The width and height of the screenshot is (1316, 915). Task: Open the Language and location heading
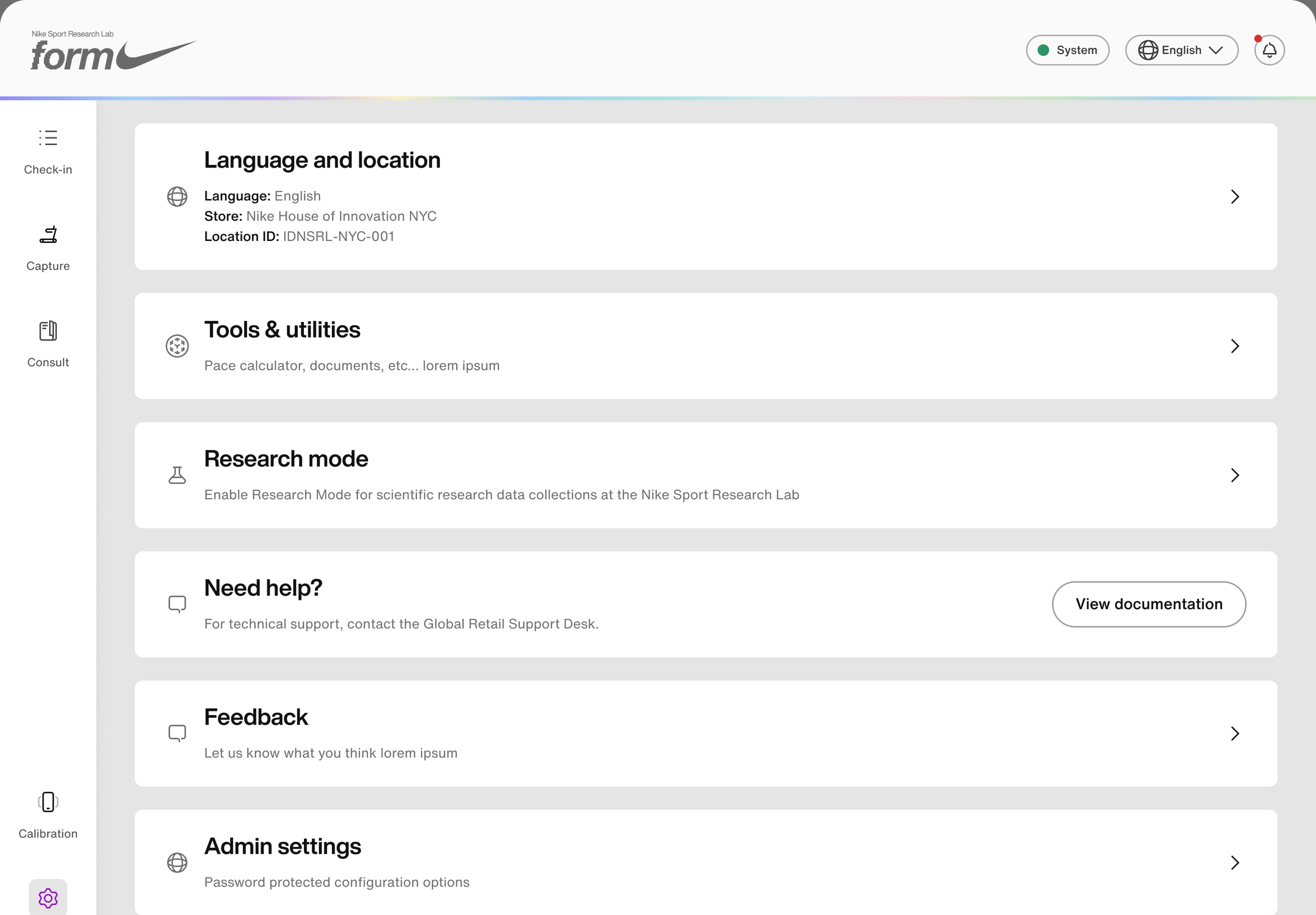click(x=322, y=160)
